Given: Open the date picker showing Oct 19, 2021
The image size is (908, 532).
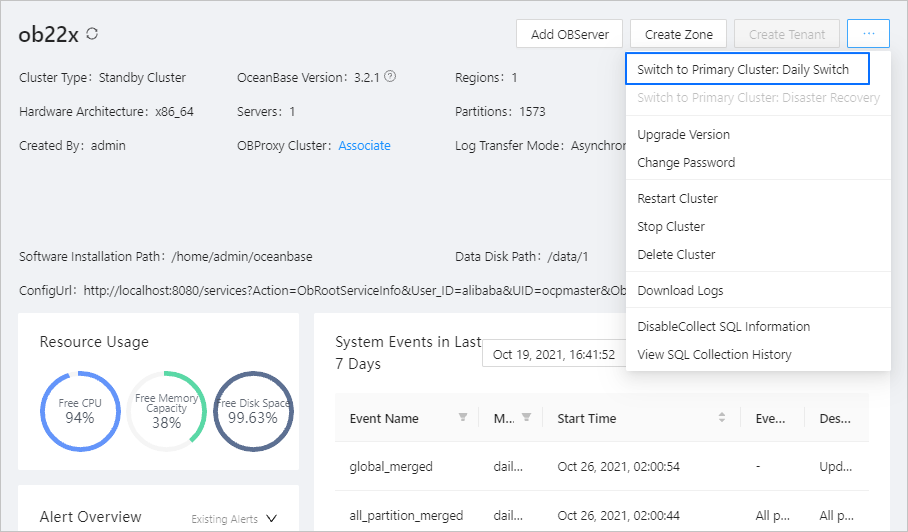Looking at the screenshot, I should [x=554, y=354].
